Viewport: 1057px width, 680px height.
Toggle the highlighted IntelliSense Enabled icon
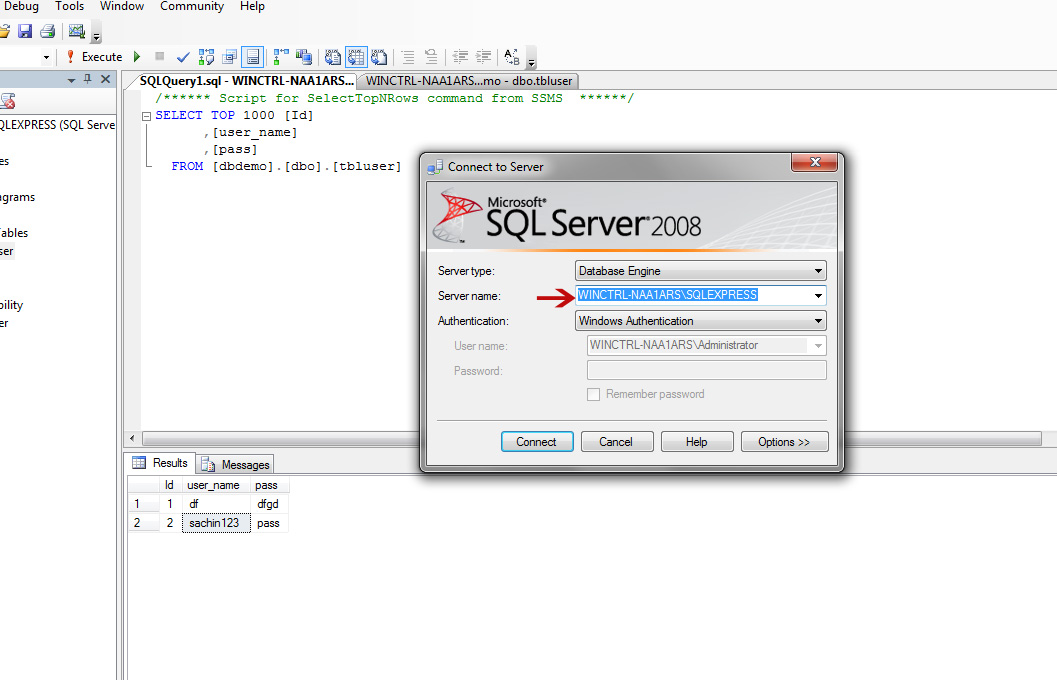[x=253, y=57]
